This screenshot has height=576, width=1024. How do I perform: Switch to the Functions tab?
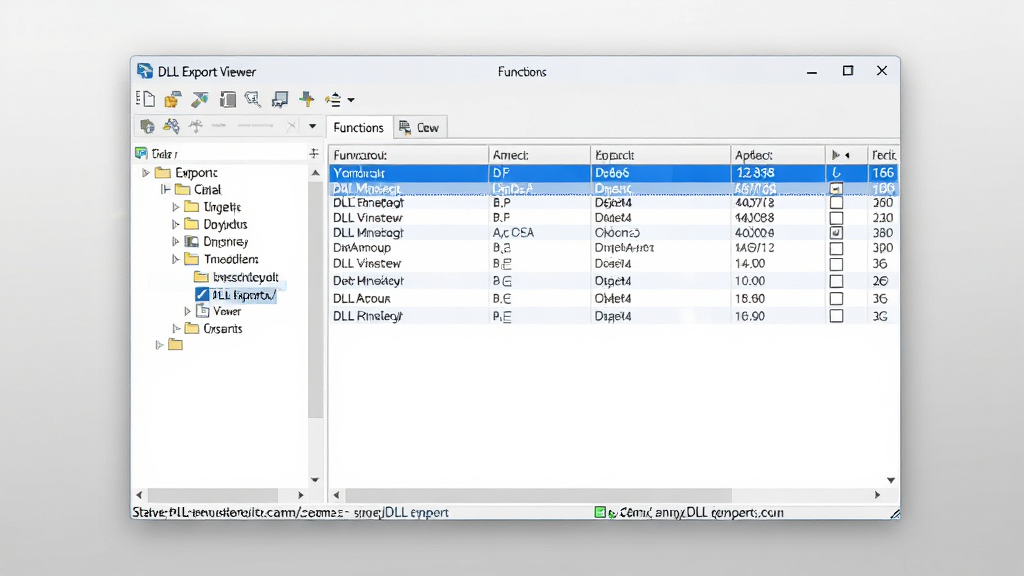click(358, 127)
